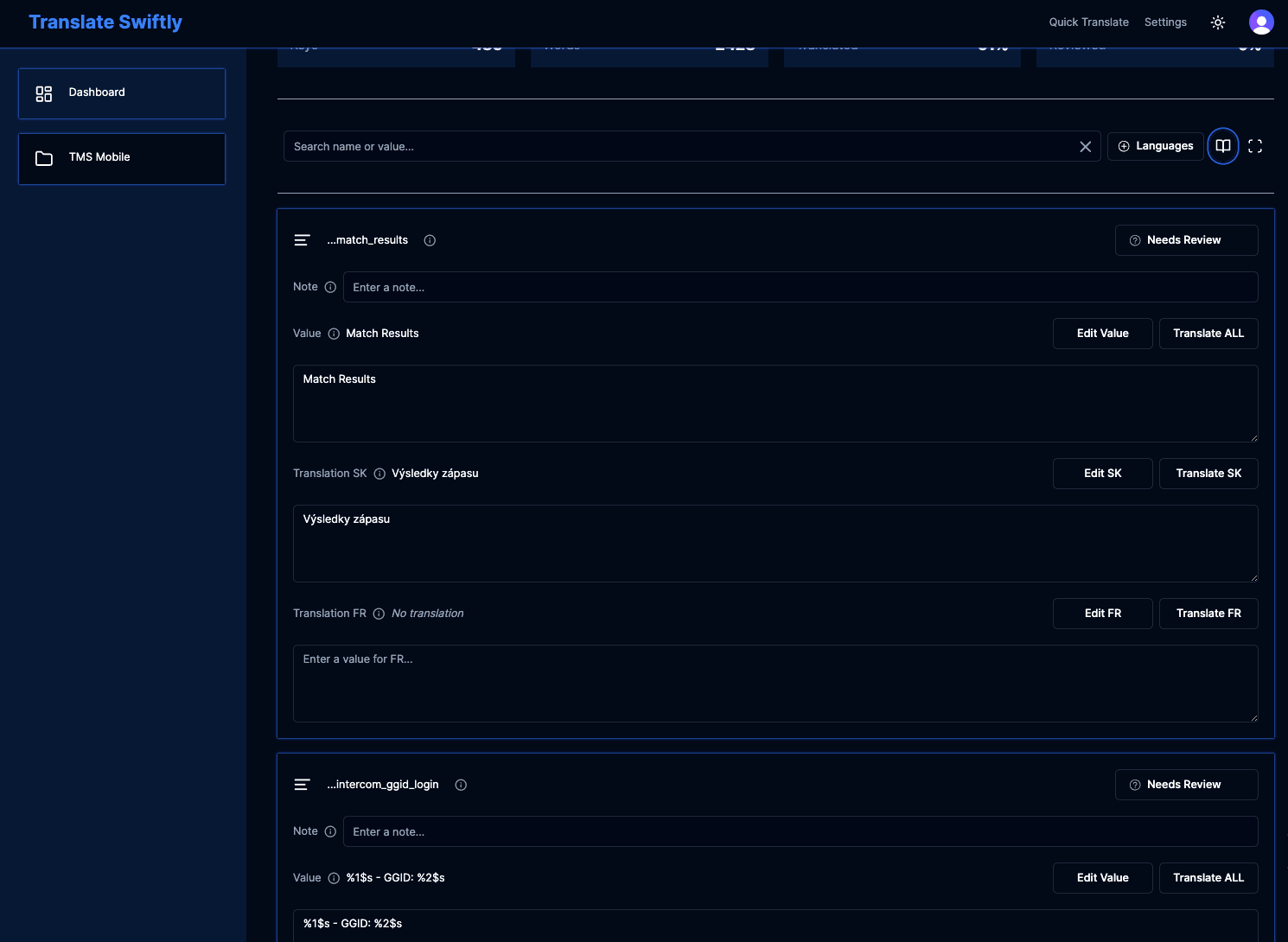Click the info icon next to Translation FR
Image resolution: width=1288 pixels, height=942 pixels.
(379, 614)
